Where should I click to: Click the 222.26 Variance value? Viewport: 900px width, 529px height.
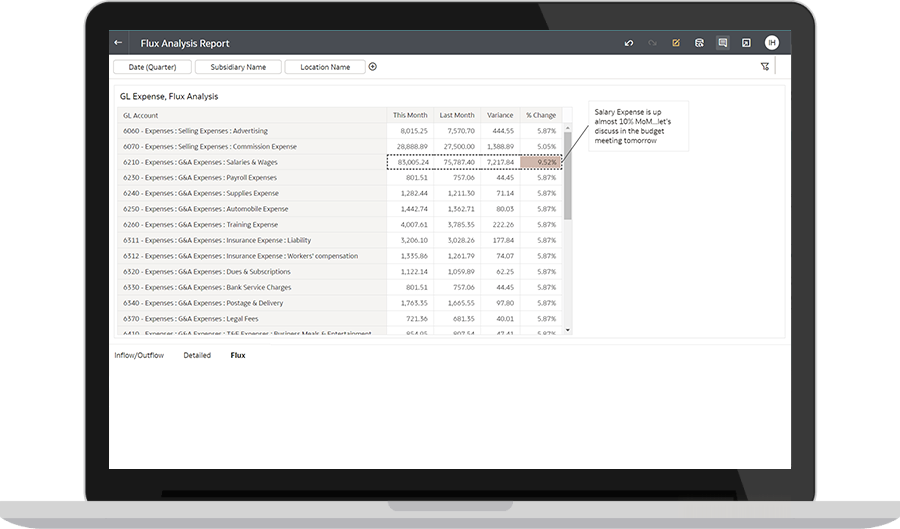click(503, 225)
